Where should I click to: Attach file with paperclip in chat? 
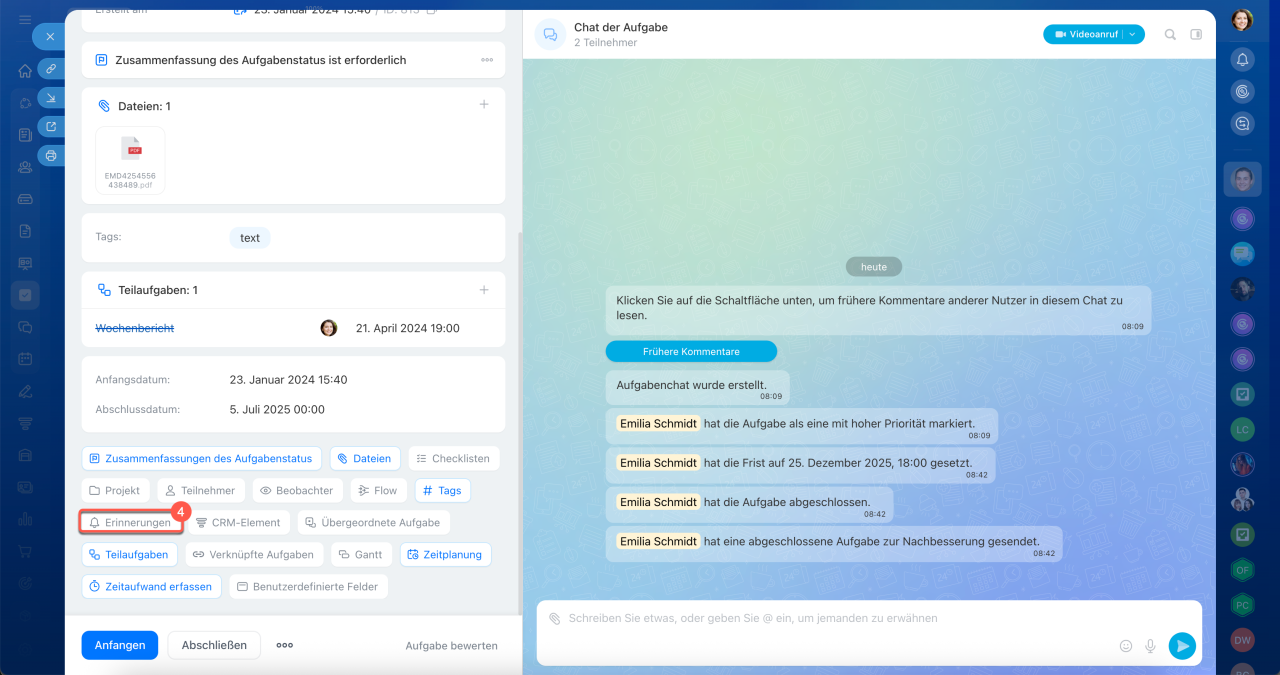click(x=555, y=619)
